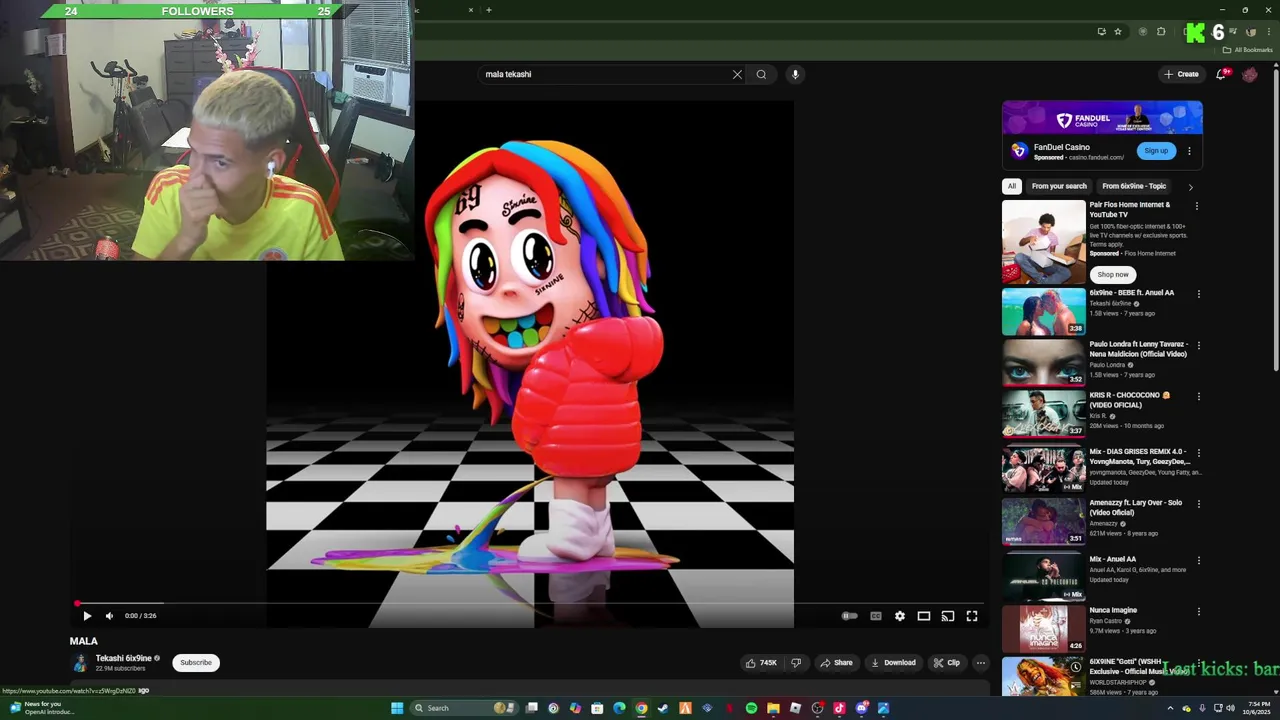Clear the 'mala tekashi' search text
This screenshot has width=1280, height=720.
click(737, 74)
